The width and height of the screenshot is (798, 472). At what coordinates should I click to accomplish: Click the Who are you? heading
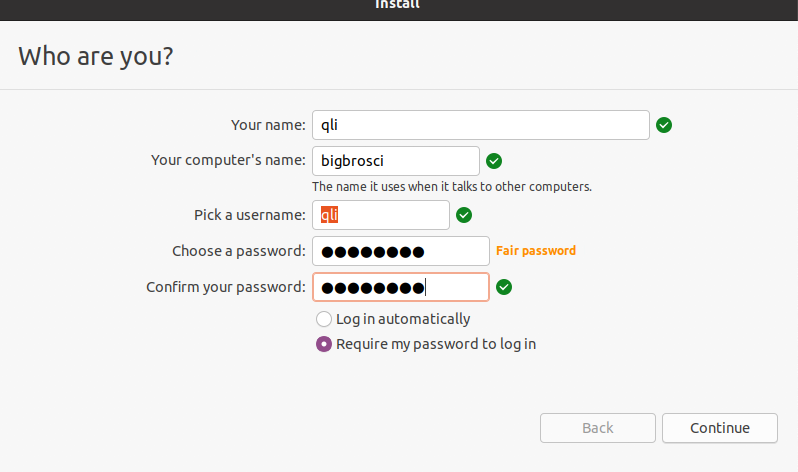[x=95, y=56]
